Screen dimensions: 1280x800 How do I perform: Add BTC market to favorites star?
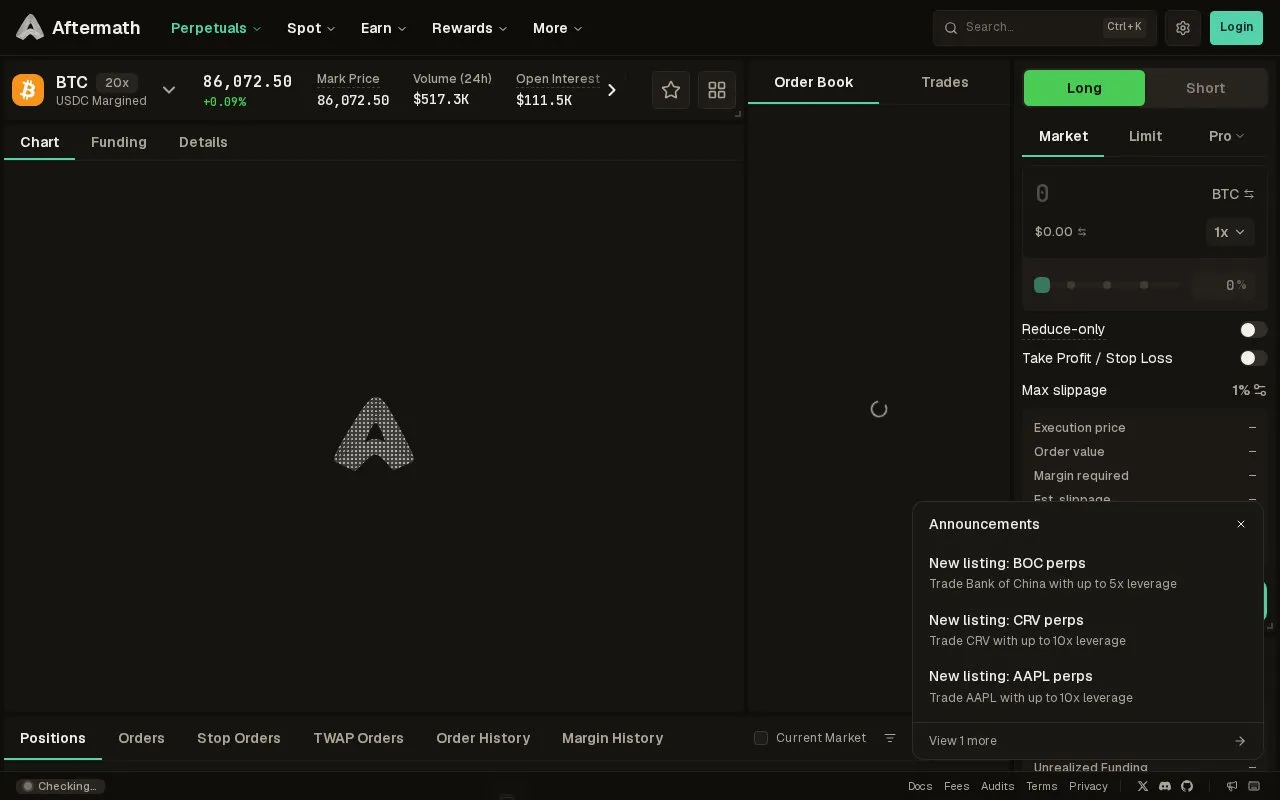coord(671,90)
